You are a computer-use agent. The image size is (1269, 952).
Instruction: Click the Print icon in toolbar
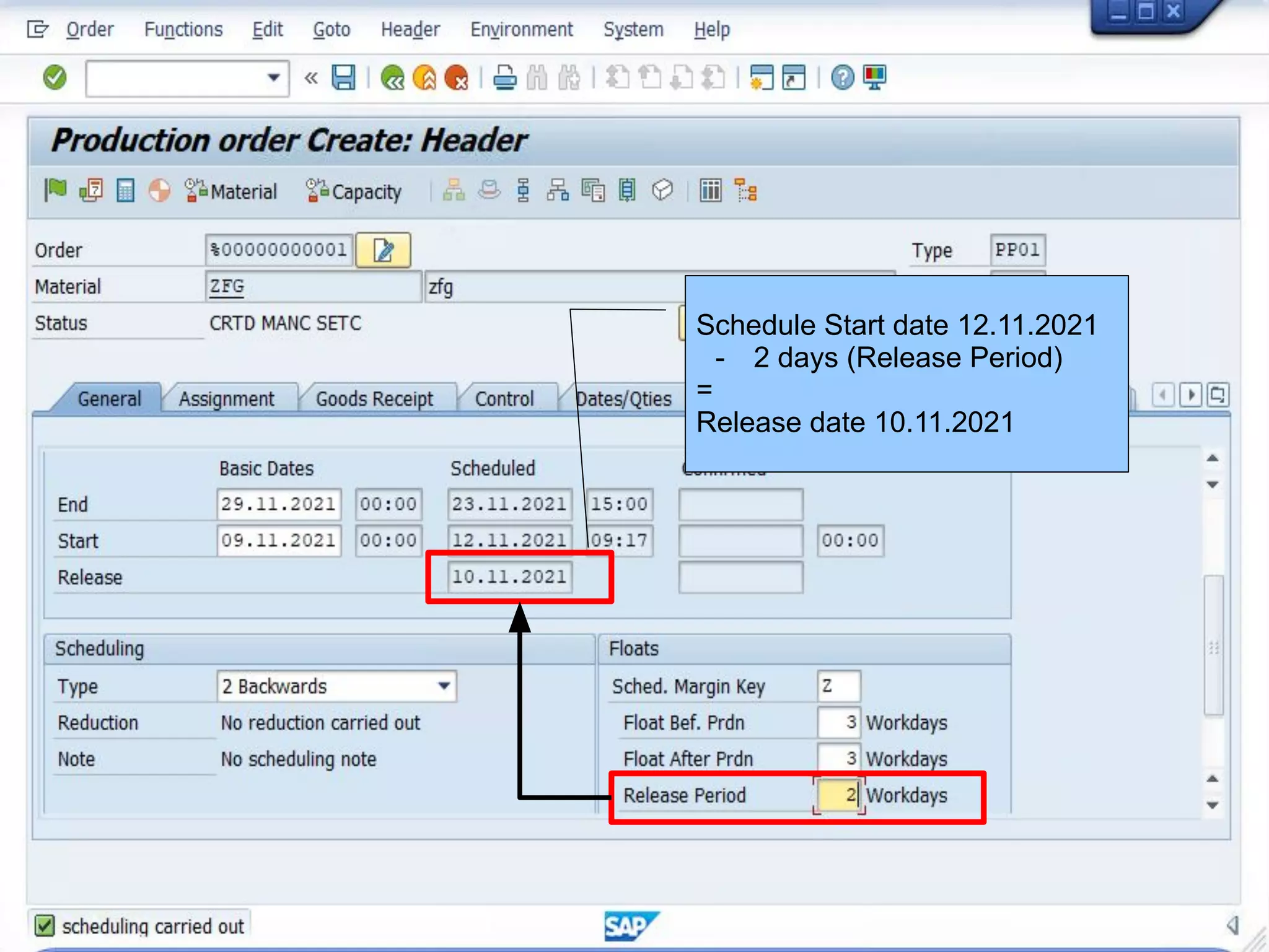click(x=504, y=78)
